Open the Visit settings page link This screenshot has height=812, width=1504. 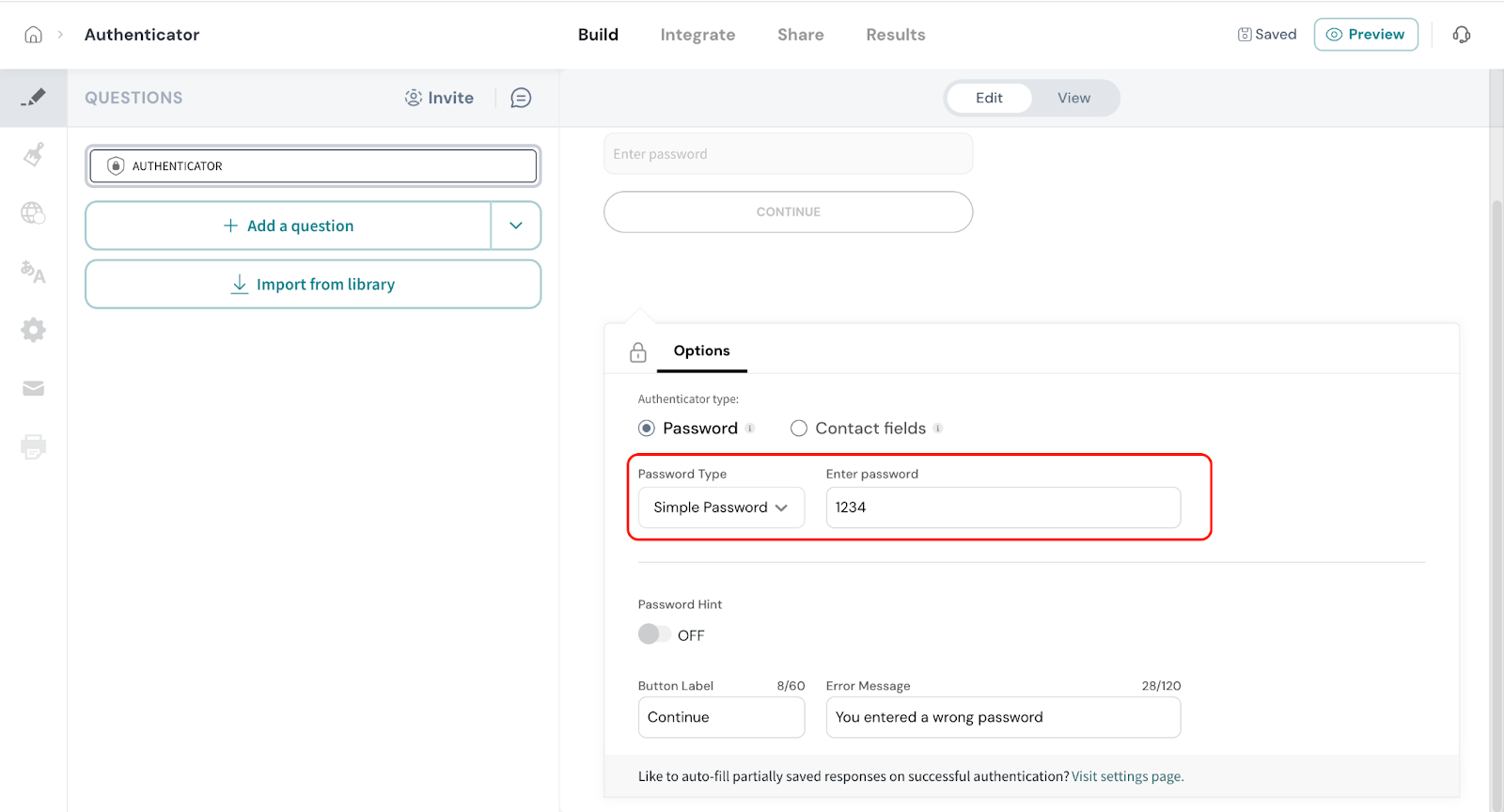coord(1127,776)
